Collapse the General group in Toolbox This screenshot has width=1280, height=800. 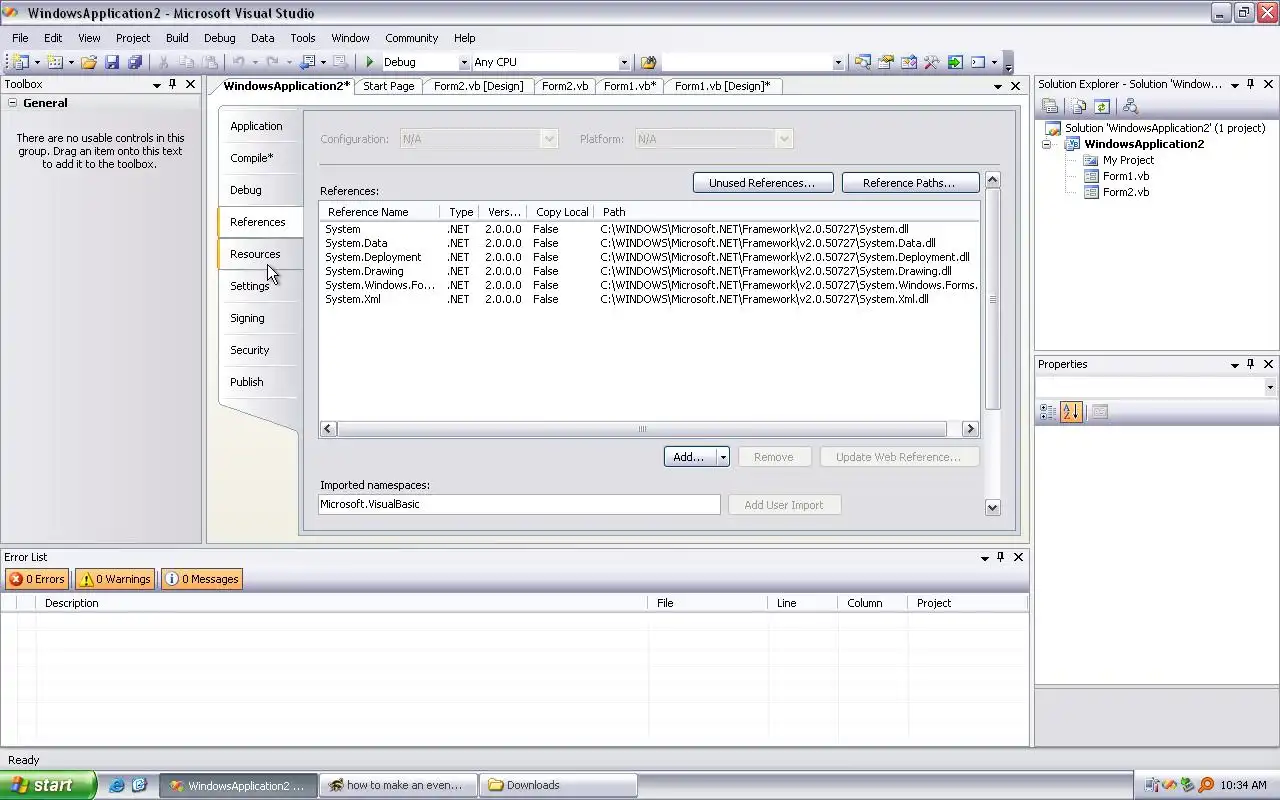pos(13,103)
